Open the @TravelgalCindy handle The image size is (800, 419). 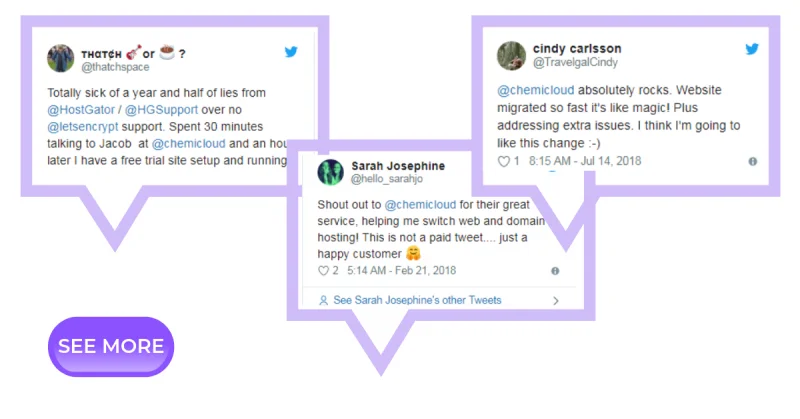click(575, 62)
